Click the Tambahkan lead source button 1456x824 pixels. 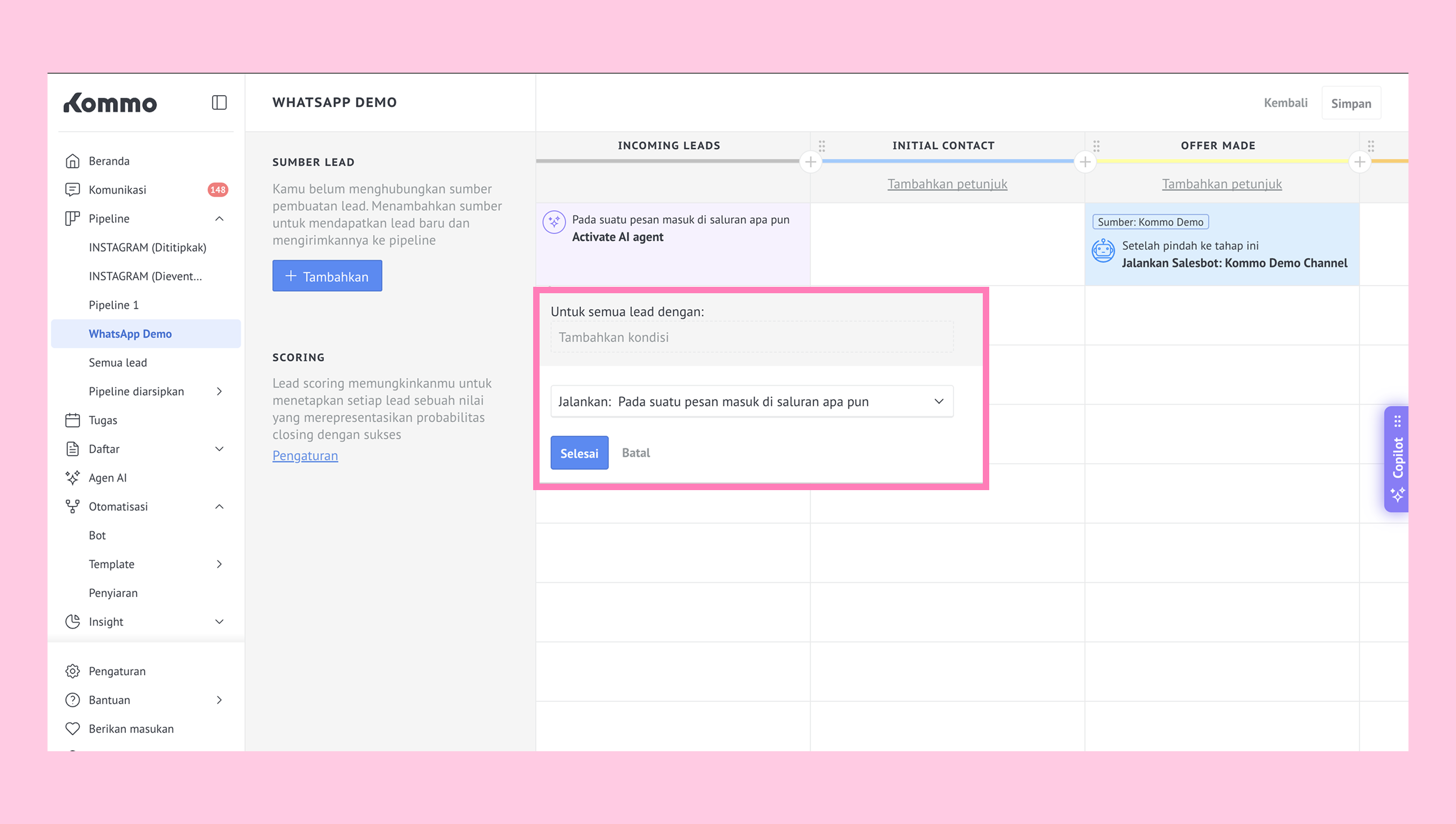327,276
